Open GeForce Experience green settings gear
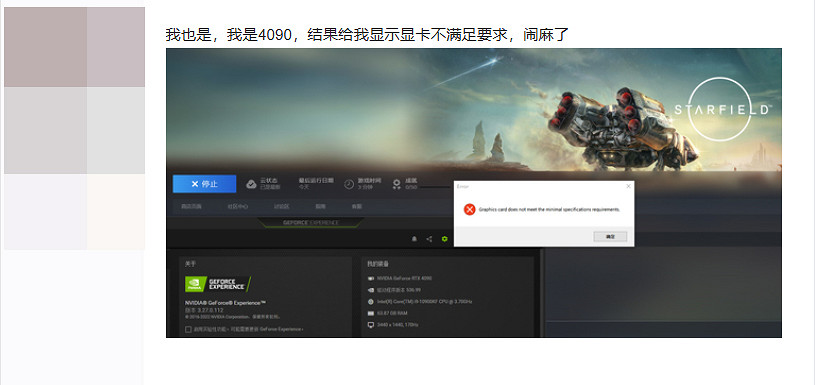Screen dimensions: 815x385 [x=444, y=239]
